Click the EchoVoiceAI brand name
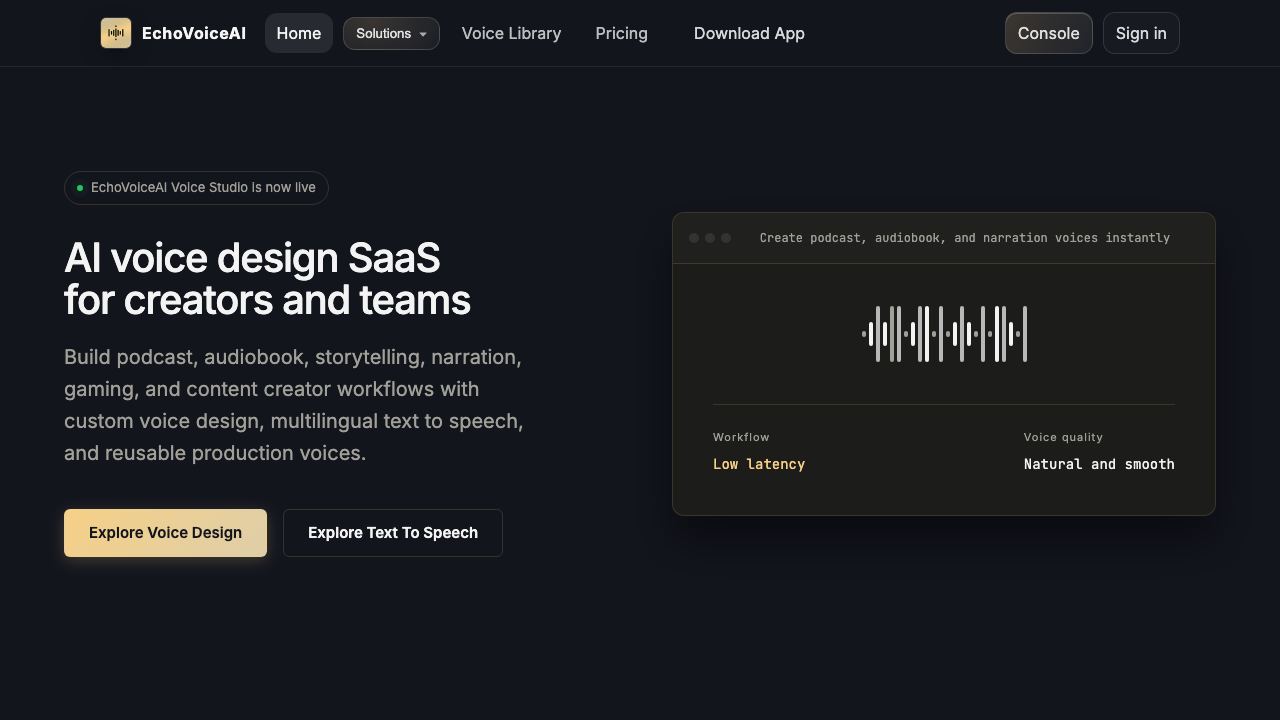 coord(194,33)
